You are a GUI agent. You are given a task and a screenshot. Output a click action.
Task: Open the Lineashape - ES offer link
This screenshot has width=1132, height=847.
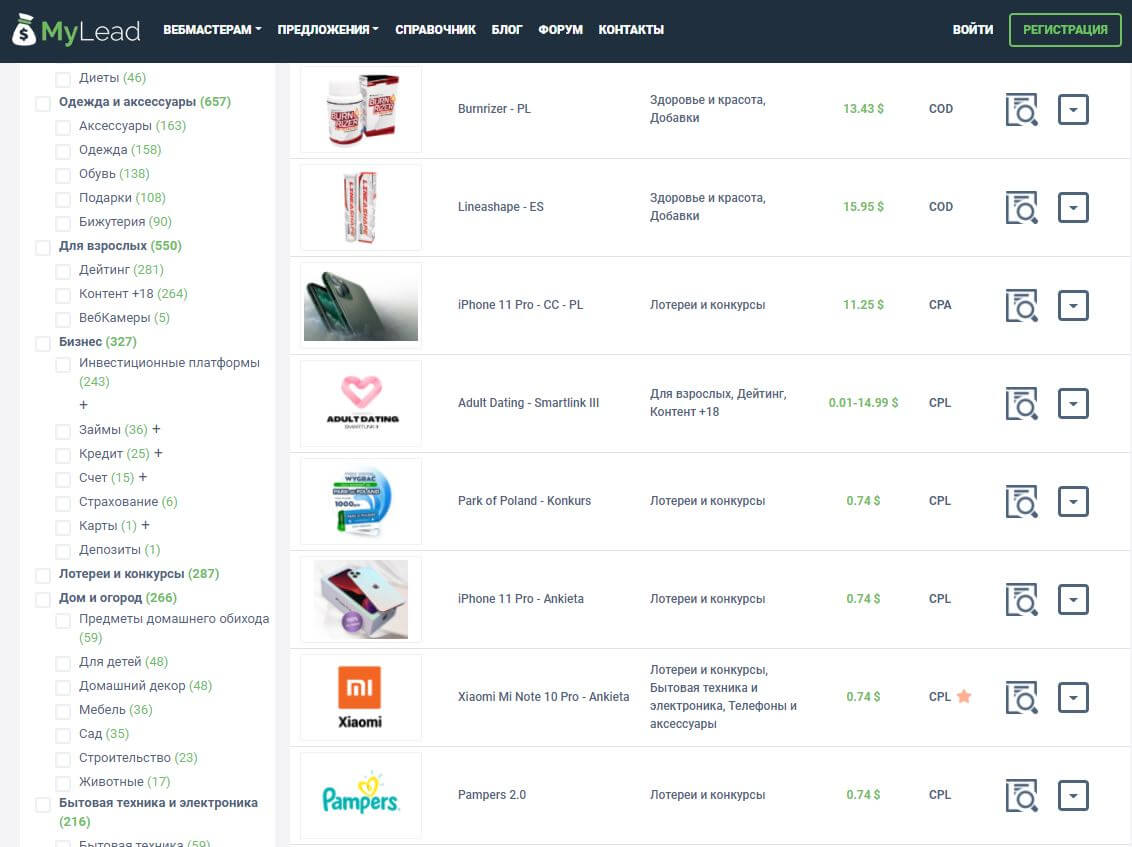click(x=500, y=207)
